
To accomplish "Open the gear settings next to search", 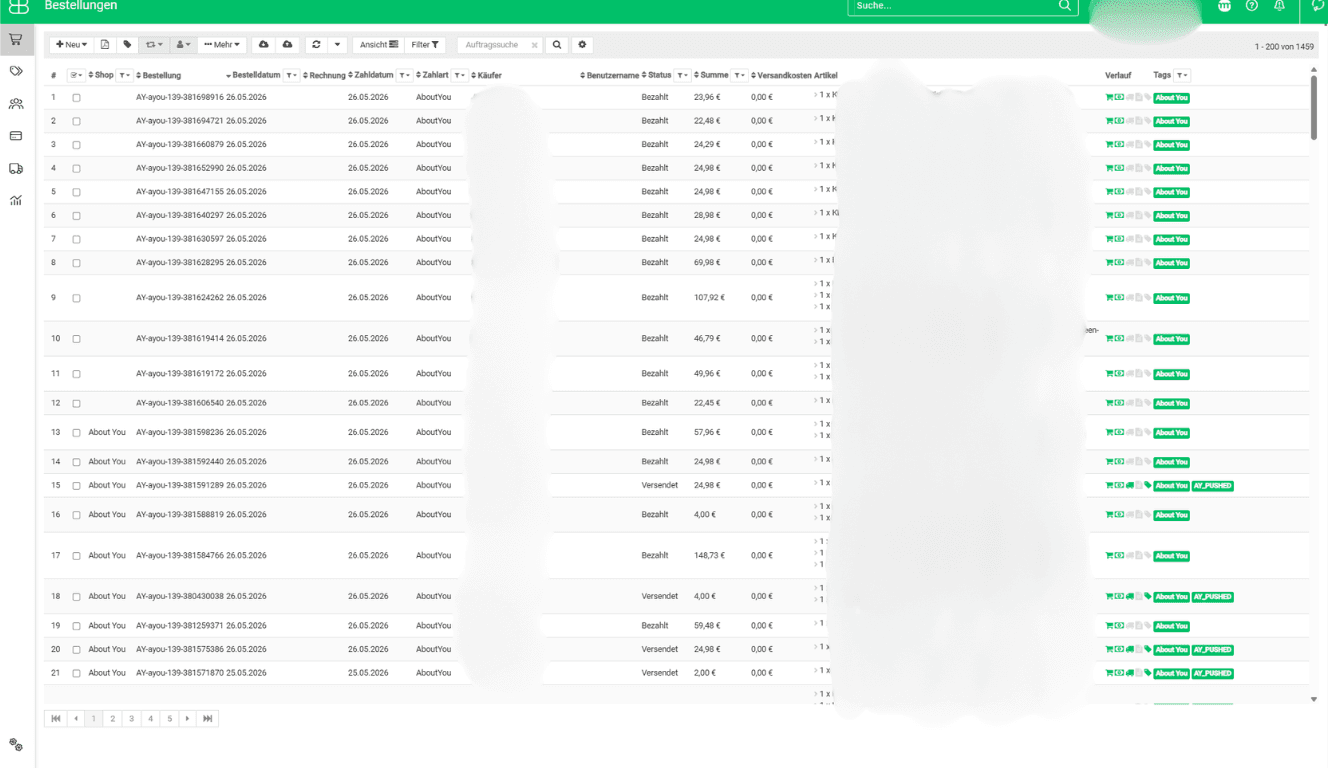I will click(x=582, y=45).
